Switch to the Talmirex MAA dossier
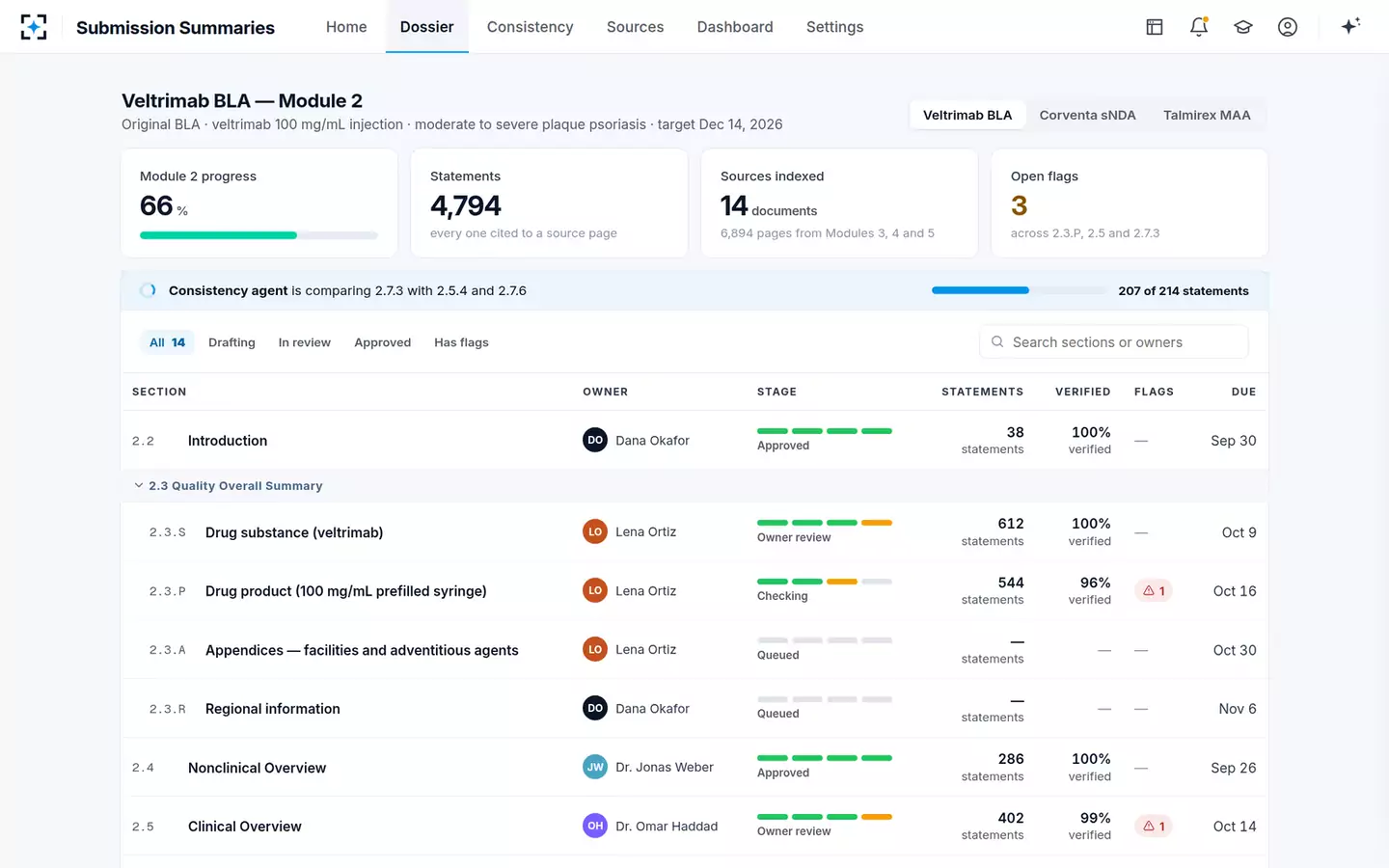This screenshot has width=1389, height=868. pos(1207,115)
